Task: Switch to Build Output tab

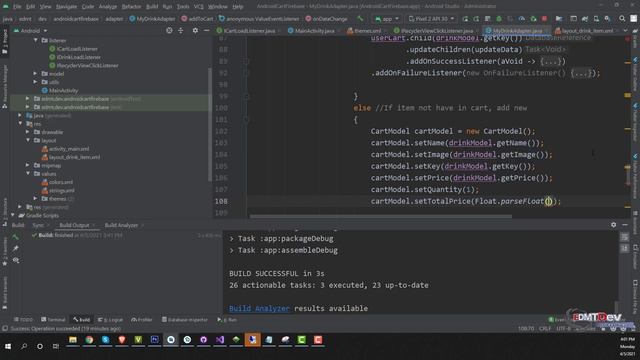Action: 74,225
